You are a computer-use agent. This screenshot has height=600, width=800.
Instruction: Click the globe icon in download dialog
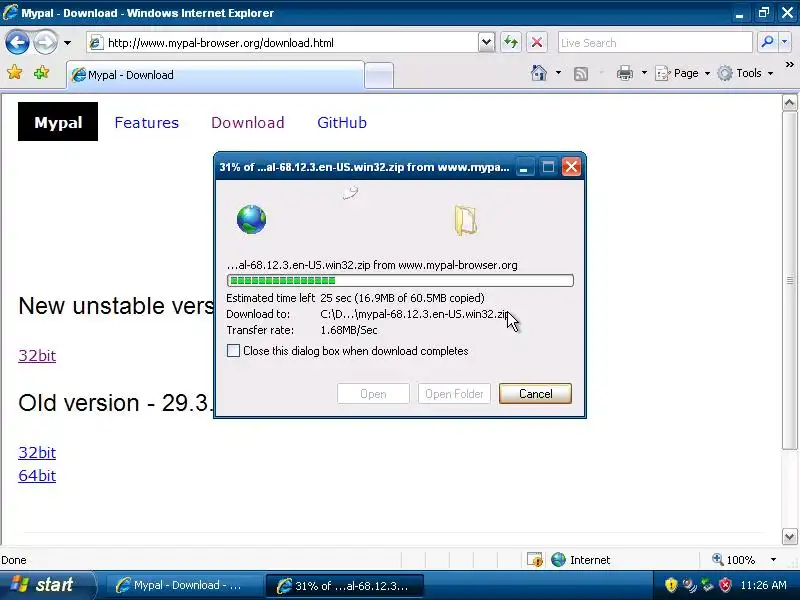pos(251,219)
